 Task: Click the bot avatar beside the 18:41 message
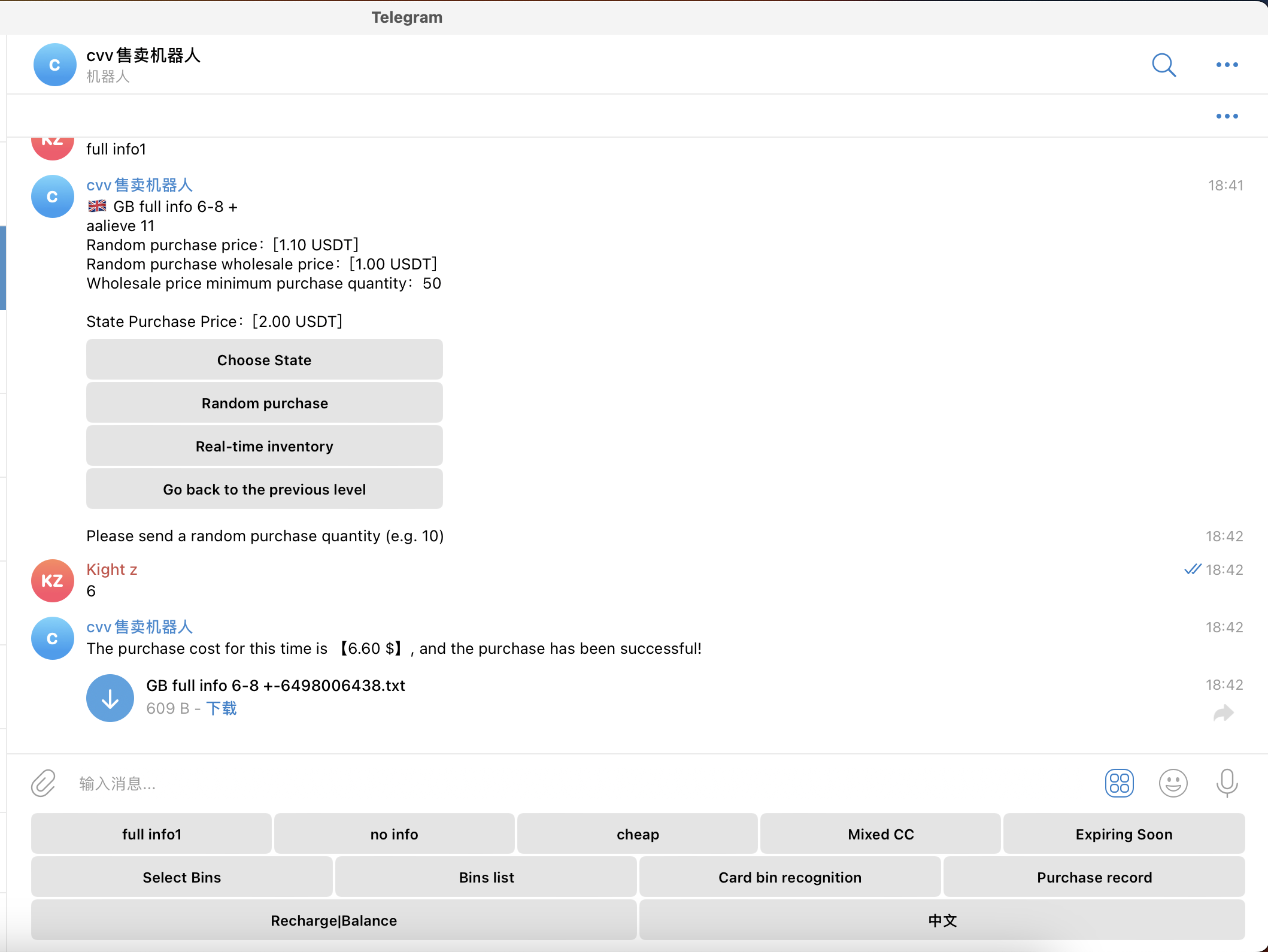click(x=53, y=196)
